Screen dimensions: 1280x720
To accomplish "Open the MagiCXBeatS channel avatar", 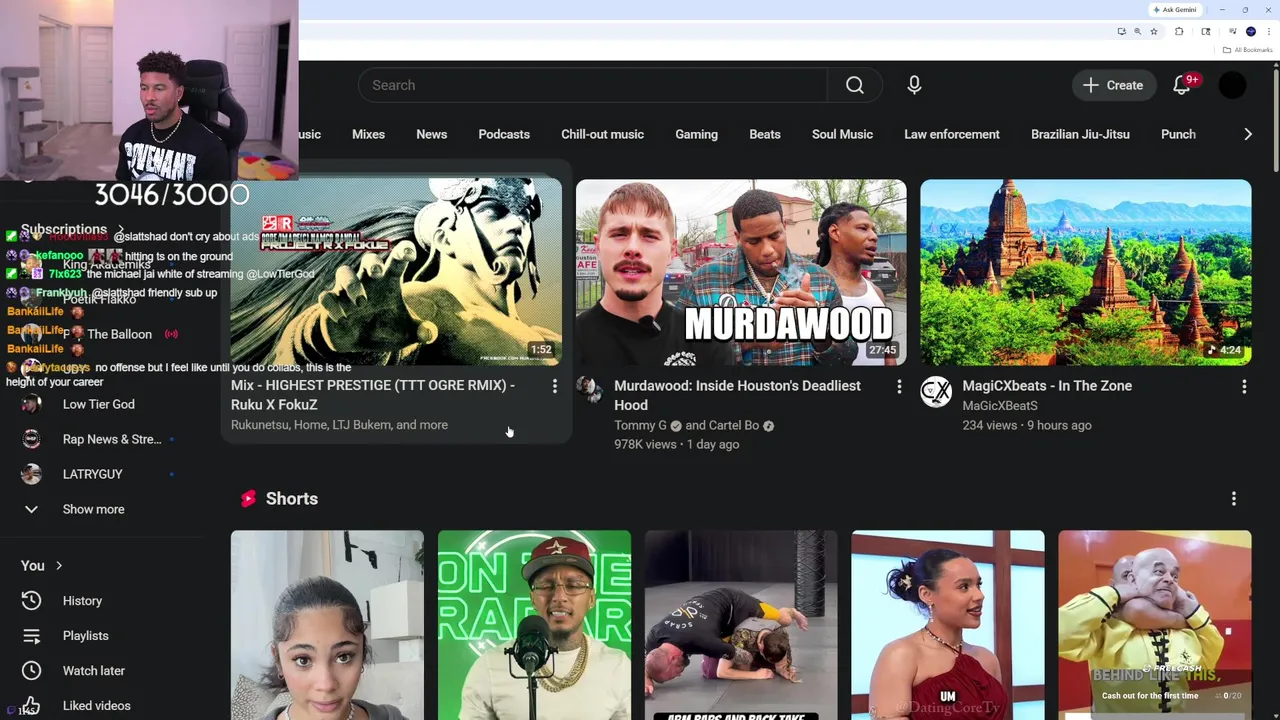I will click(x=936, y=392).
